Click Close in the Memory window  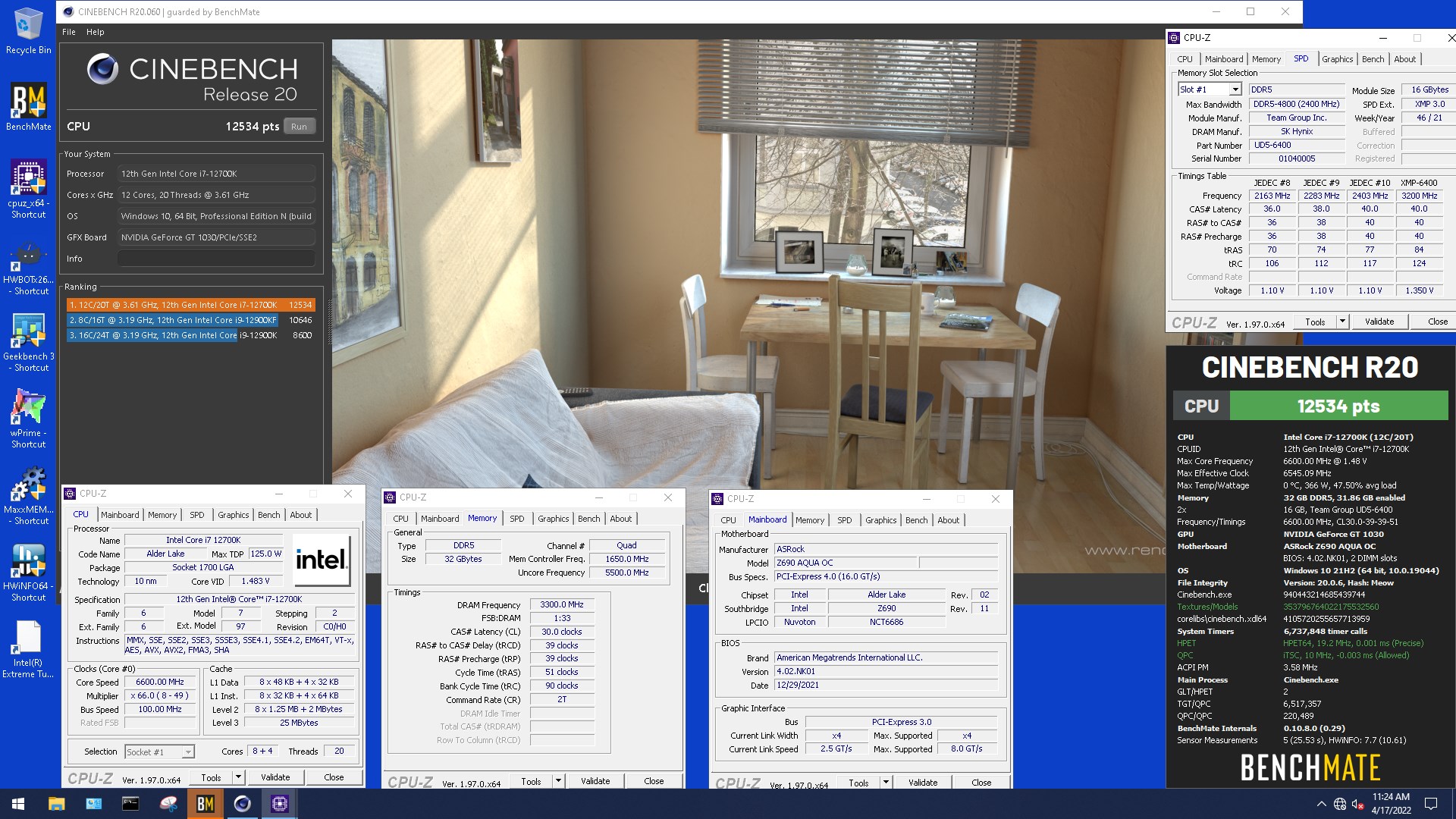653,781
